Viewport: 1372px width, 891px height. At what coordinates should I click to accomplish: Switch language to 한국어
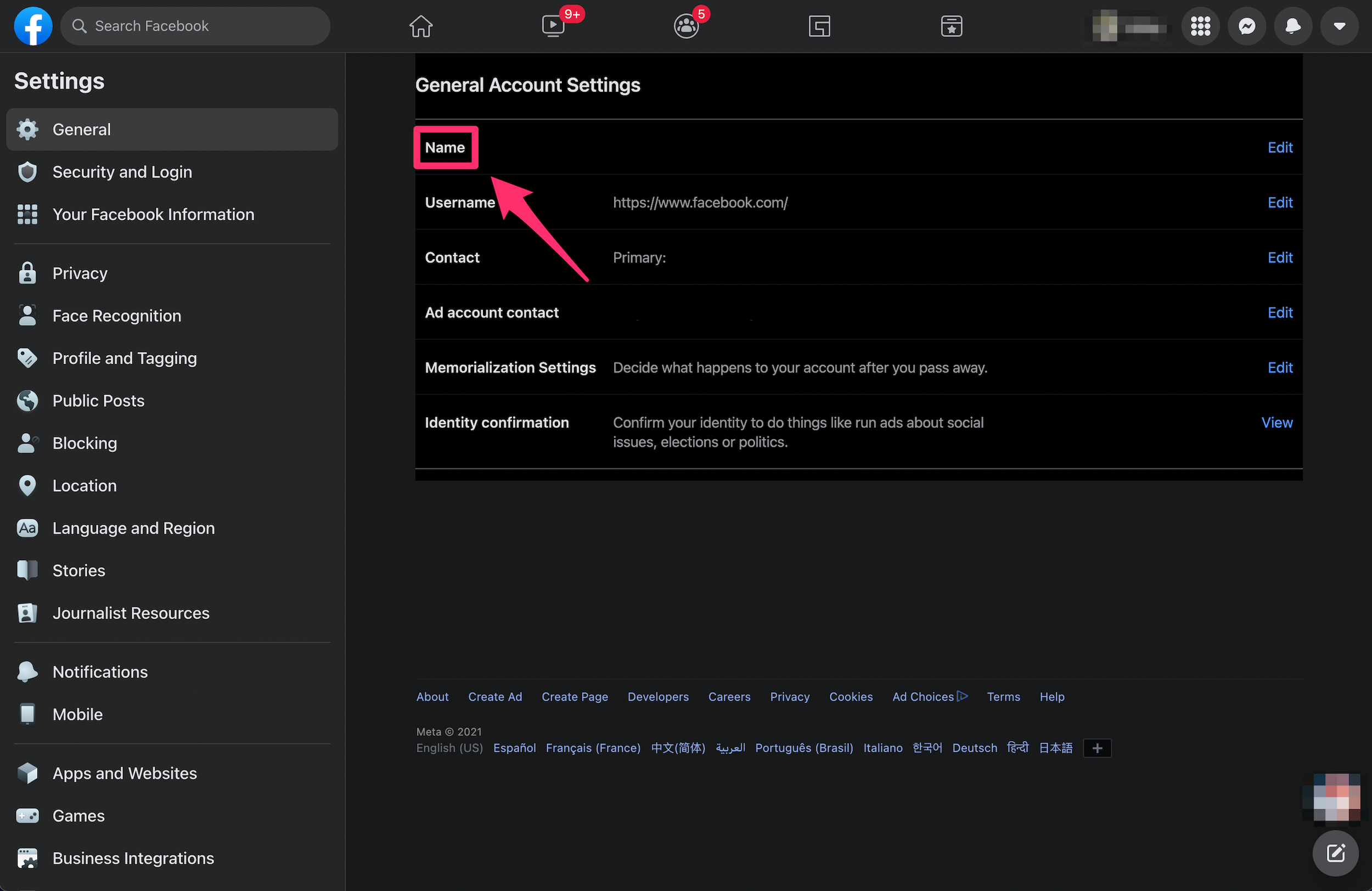(x=927, y=748)
